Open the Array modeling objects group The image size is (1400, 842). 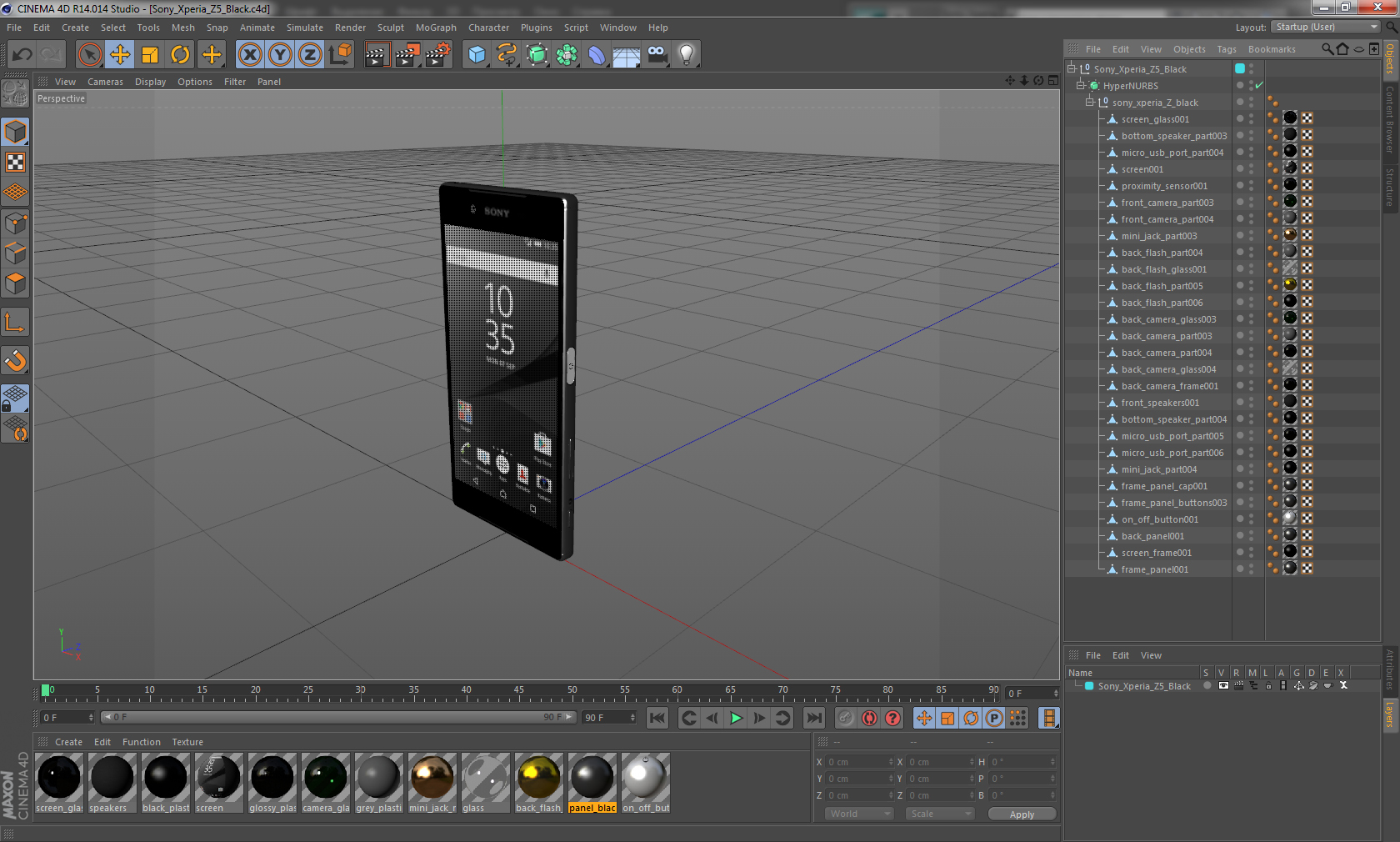tap(567, 55)
